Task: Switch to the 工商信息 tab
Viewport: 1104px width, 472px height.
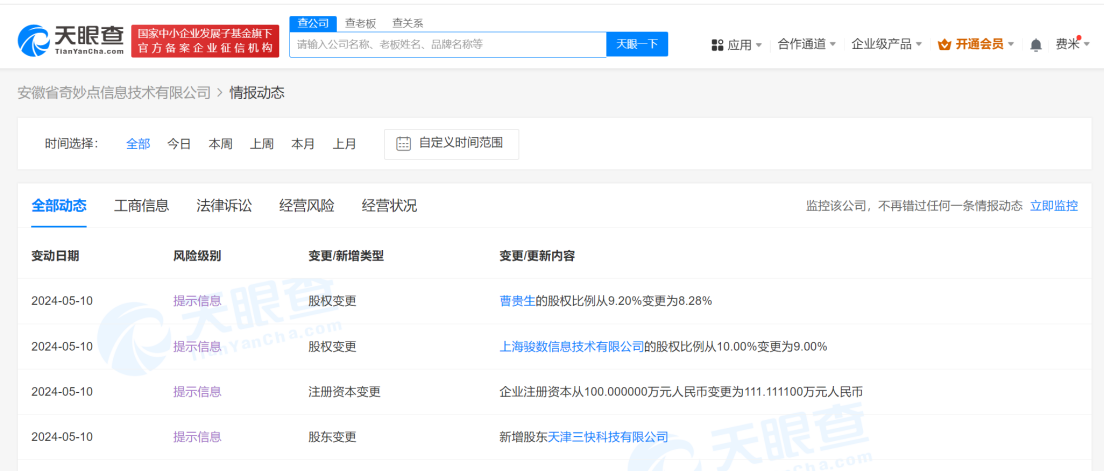Action: [142, 206]
